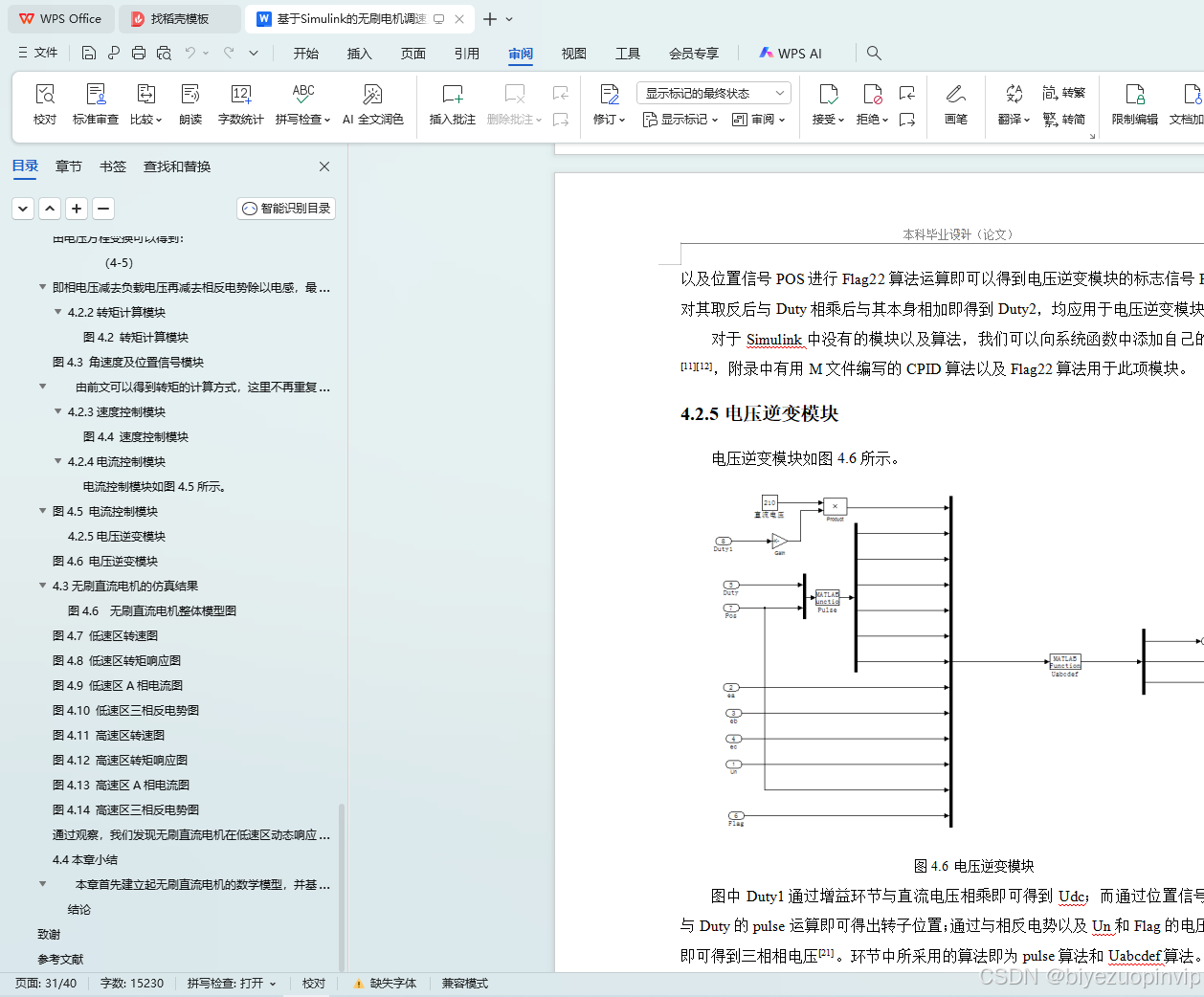Jump to 图 4.7 低速区转速图 in the outline
This screenshot has width=1204, height=997.
pyautogui.click(x=105, y=635)
